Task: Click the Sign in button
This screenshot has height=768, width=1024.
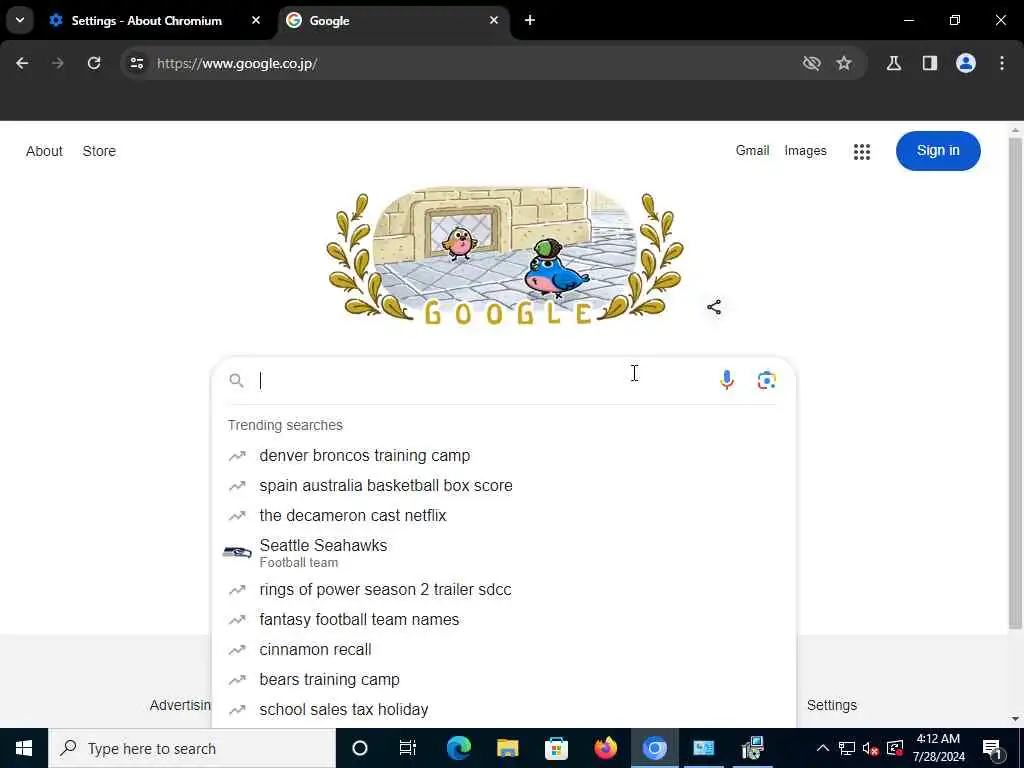Action: pyautogui.click(x=938, y=151)
